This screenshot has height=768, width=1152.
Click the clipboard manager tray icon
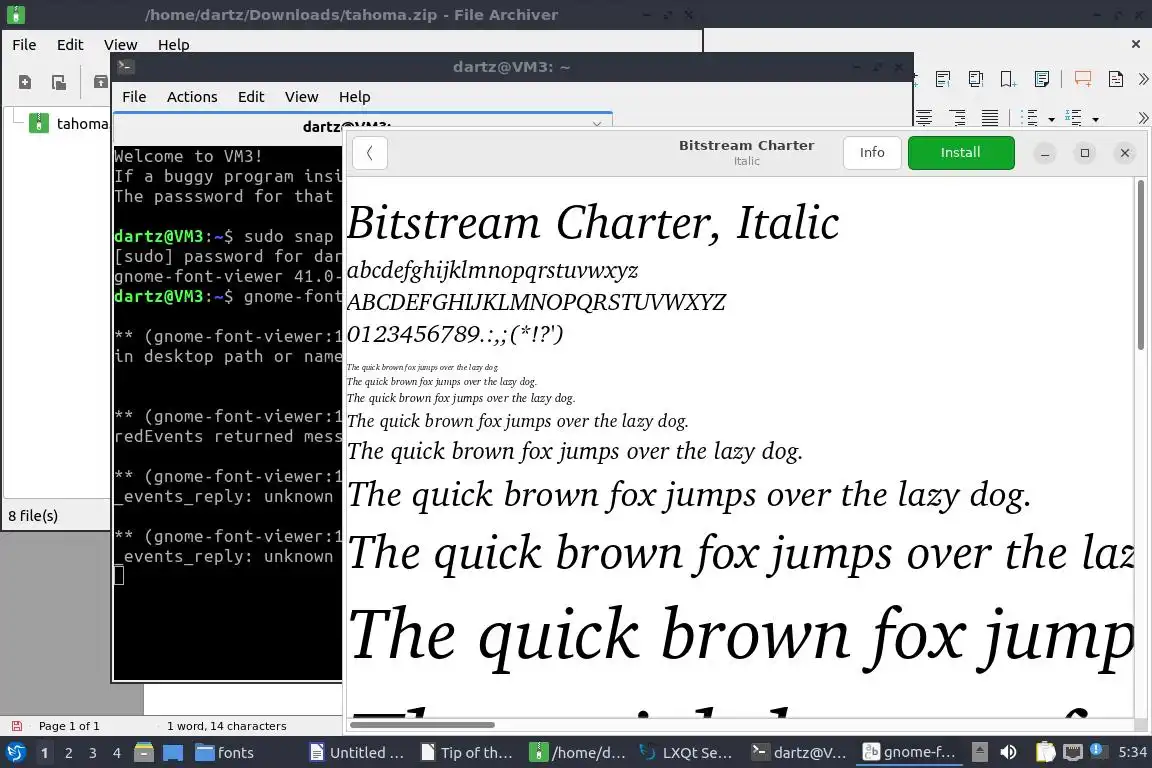click(1045, 752)
